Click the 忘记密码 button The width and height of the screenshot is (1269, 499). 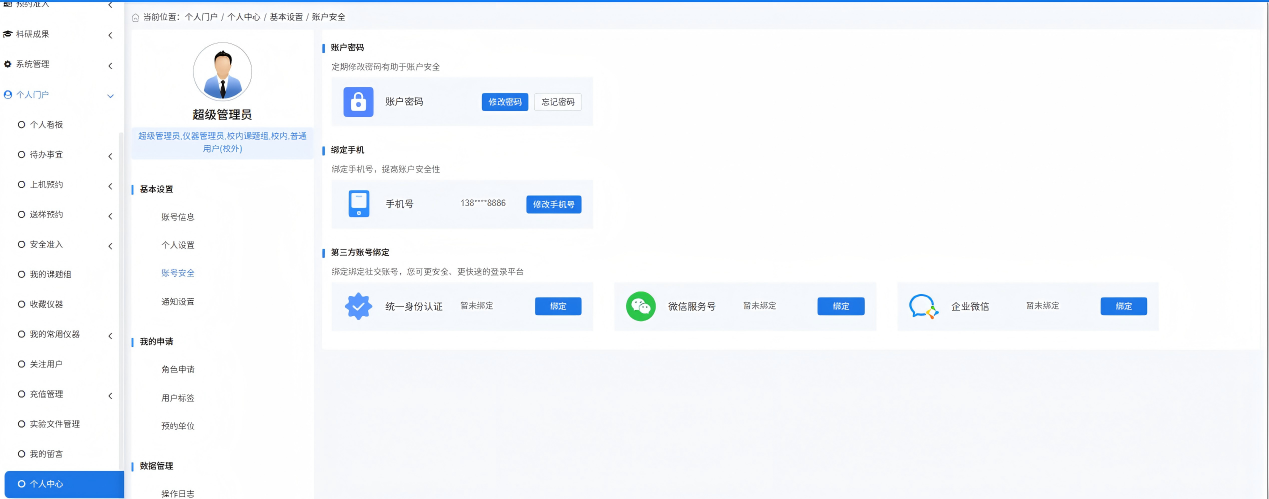coord(558,102)
